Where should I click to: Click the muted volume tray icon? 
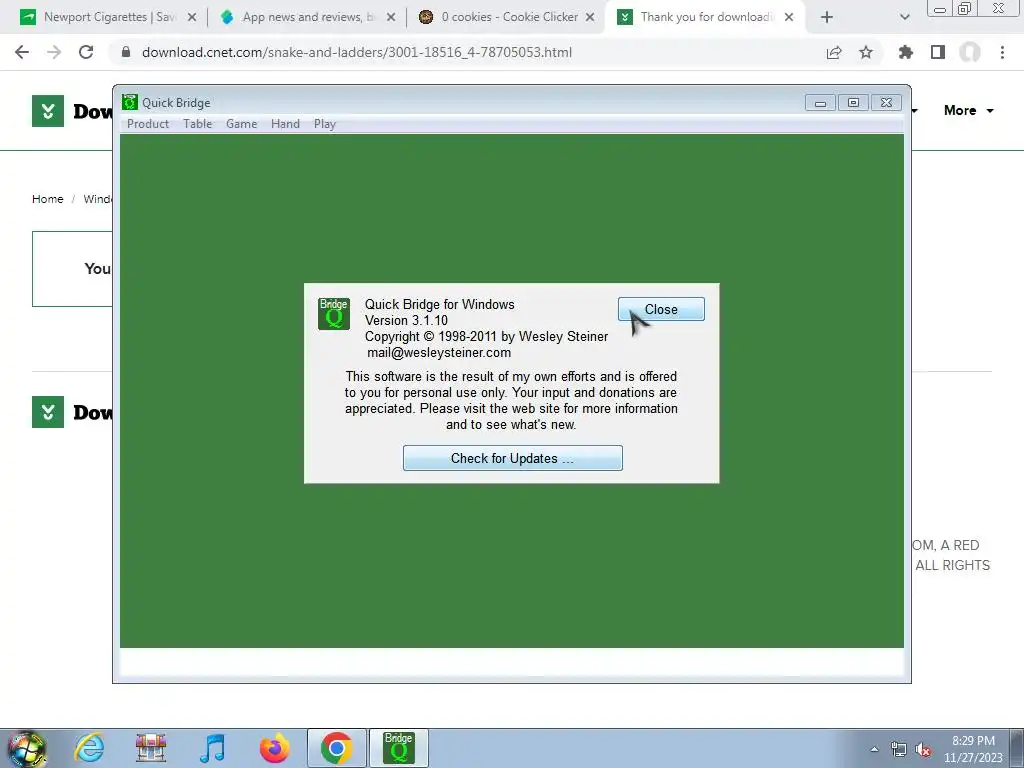coord(923,749)
